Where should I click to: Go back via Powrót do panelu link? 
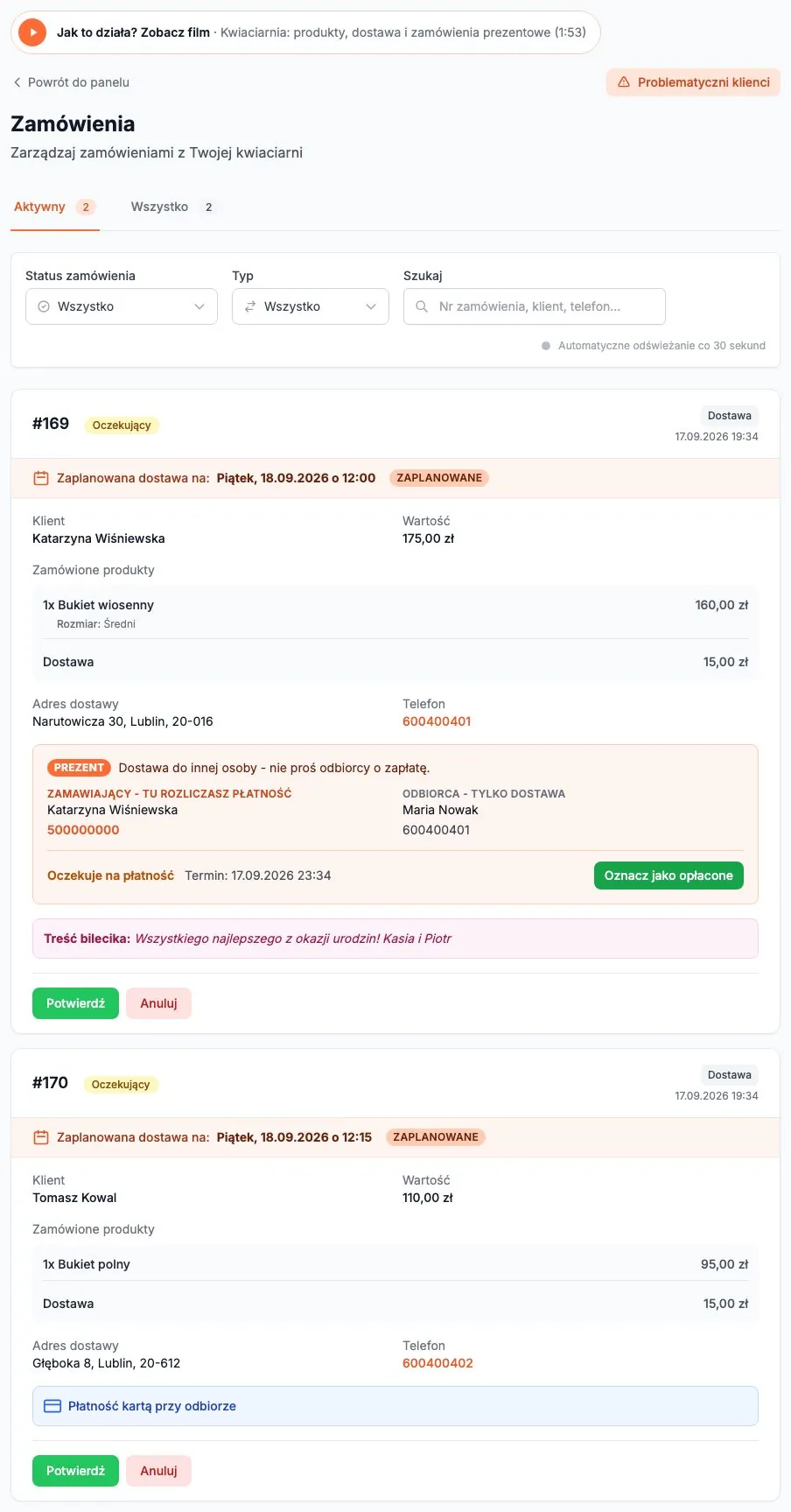(71, 82)
